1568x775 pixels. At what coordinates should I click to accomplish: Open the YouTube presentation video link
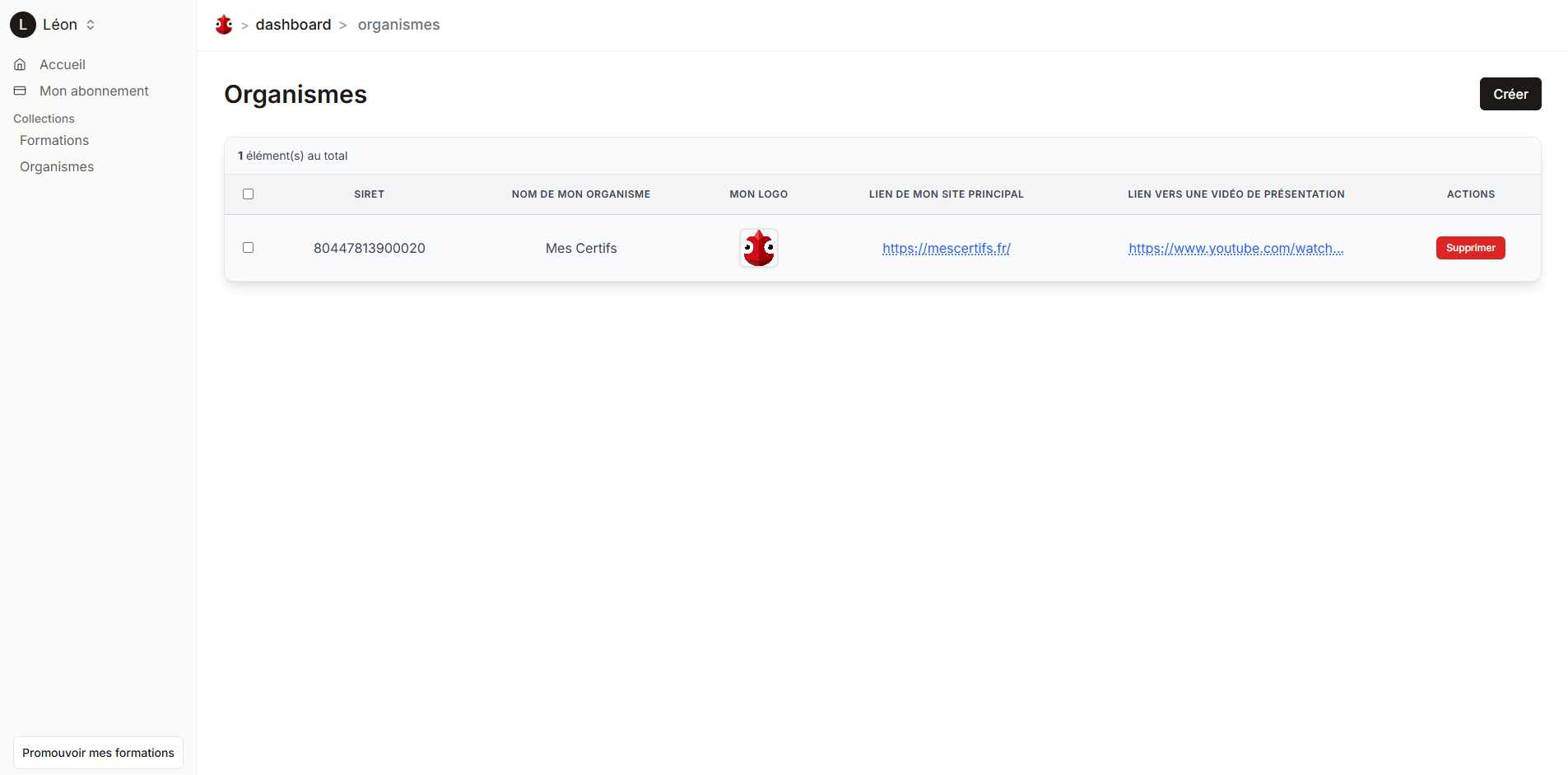pyautogui.click(x=1235, y=248)
